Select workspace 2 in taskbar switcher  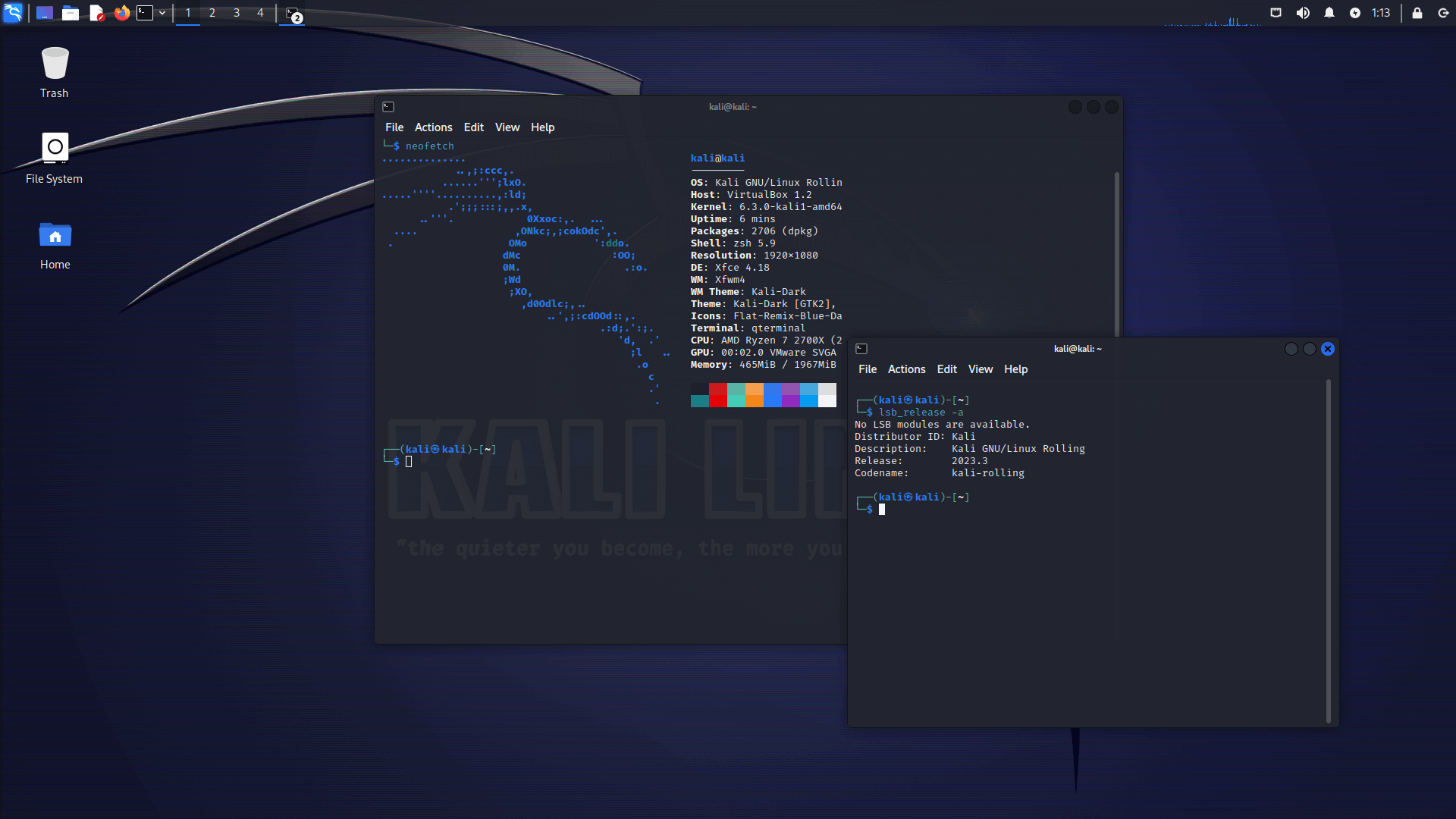click(x=211, y=12)
